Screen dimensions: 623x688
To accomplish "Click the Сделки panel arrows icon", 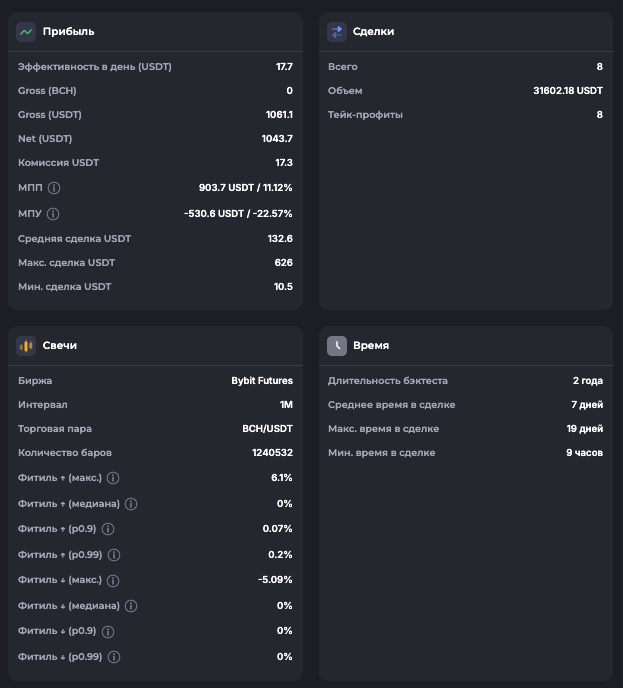I will [337, 31].
